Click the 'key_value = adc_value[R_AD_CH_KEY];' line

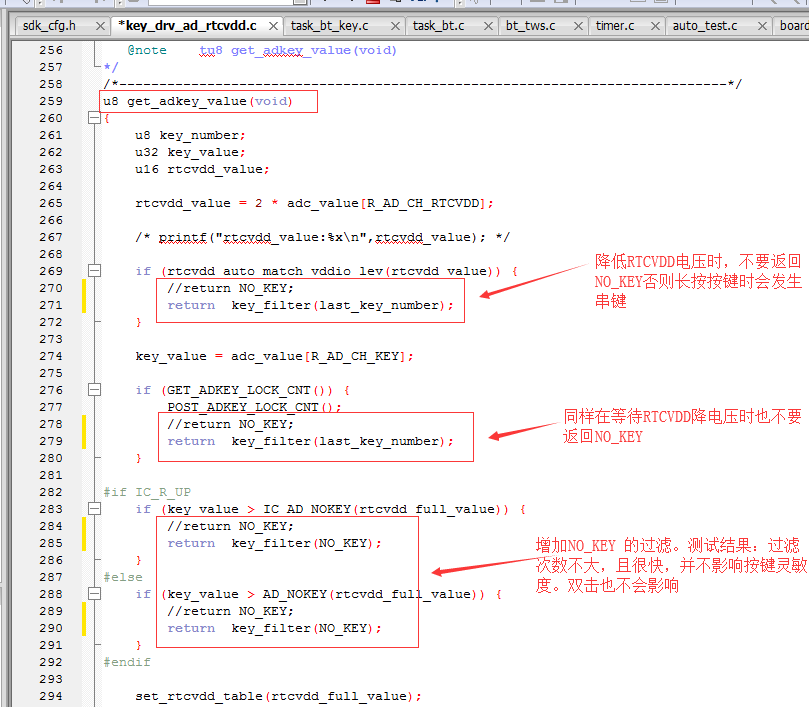tap(274, 356)
